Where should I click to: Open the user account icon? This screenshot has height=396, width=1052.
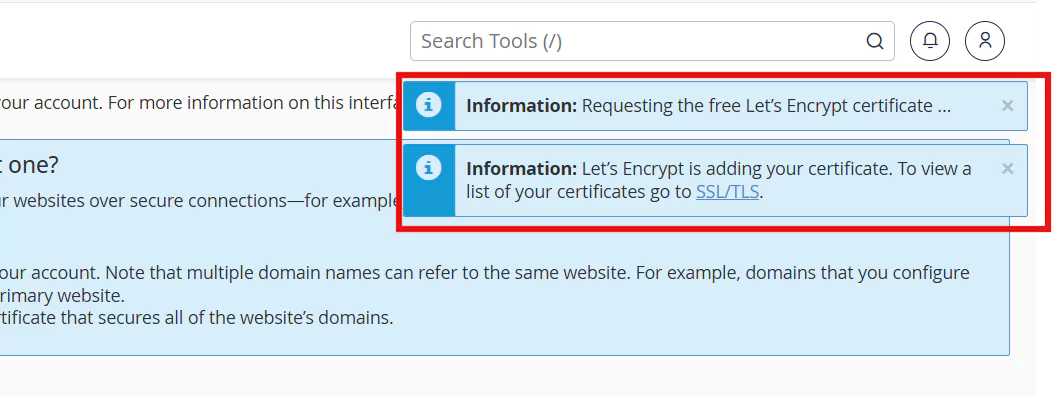tap(985, 41)
